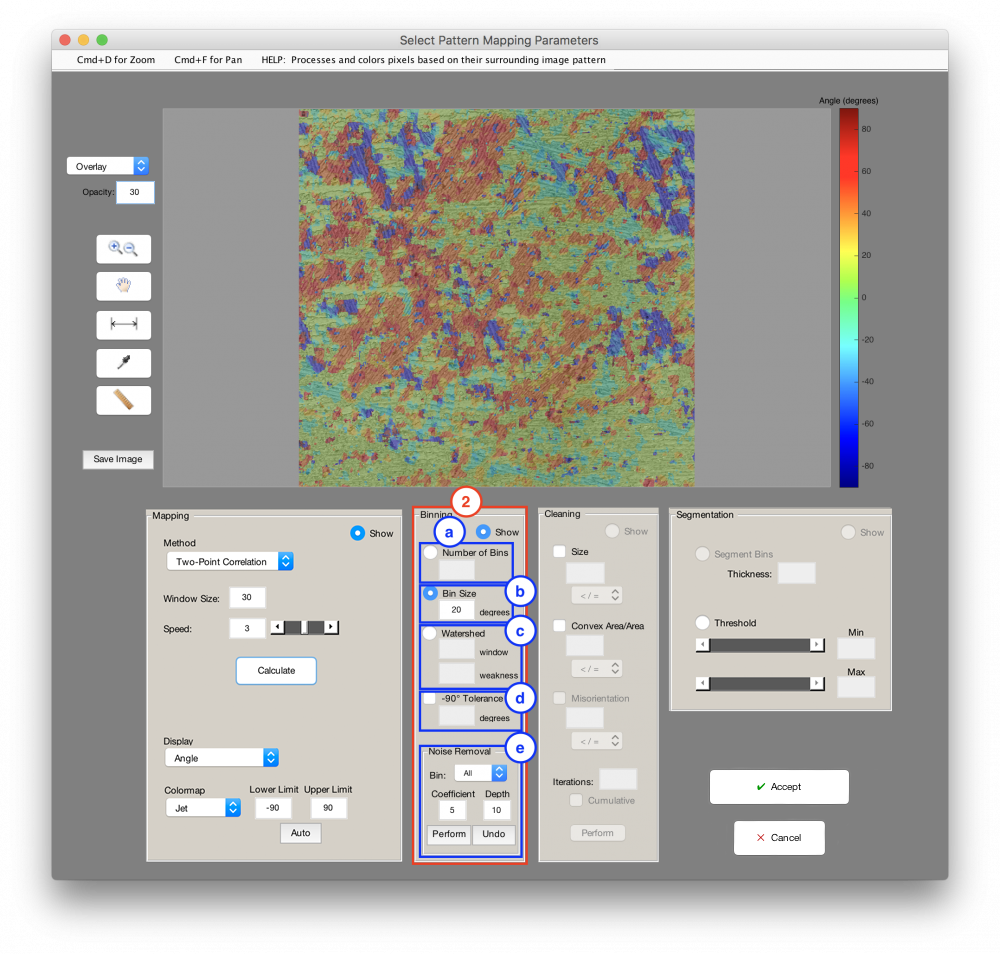The image size is (1000, 954).
Task: Click the Watershed window input field
Action: (x=457, y=650)
